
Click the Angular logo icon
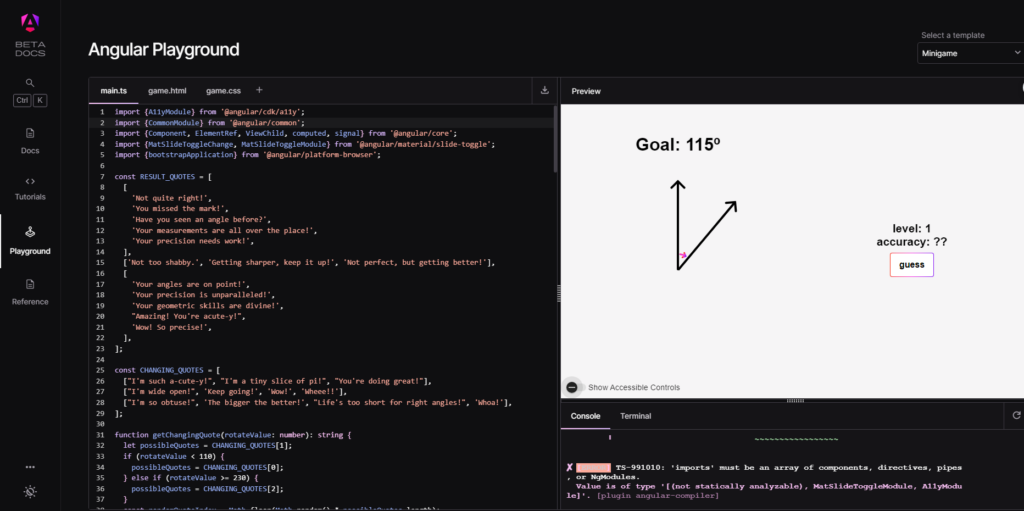(x=30, y=23)
